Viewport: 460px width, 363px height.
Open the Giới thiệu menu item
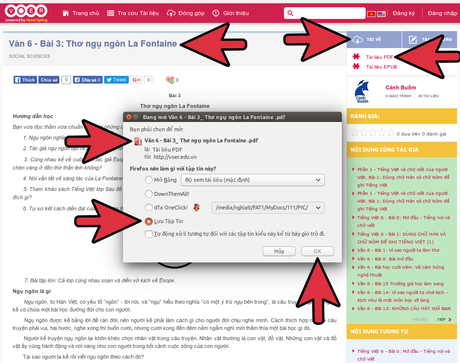231,13
